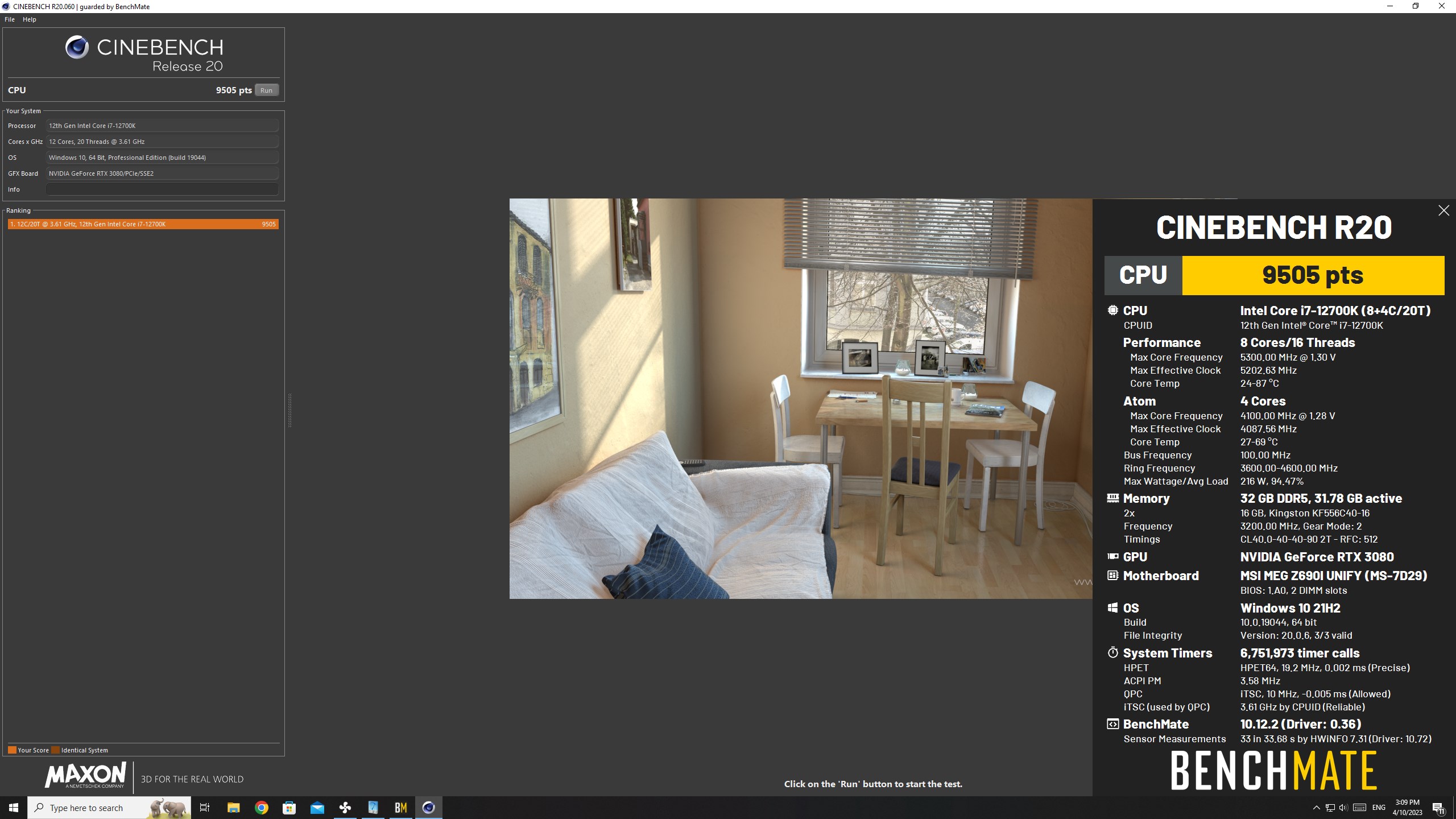1456x819 pixels.
Task: Click the yellow 9505 pts score banner
Action: [1313, 275]
